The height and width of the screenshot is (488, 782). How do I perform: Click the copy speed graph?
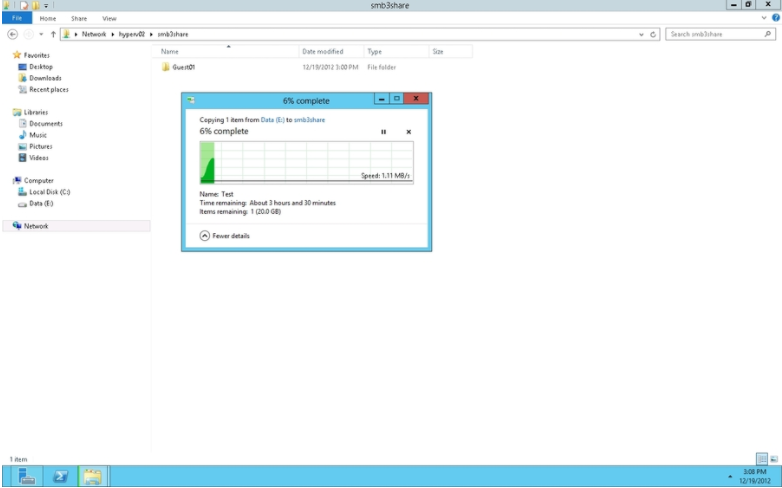click(306, 163)
